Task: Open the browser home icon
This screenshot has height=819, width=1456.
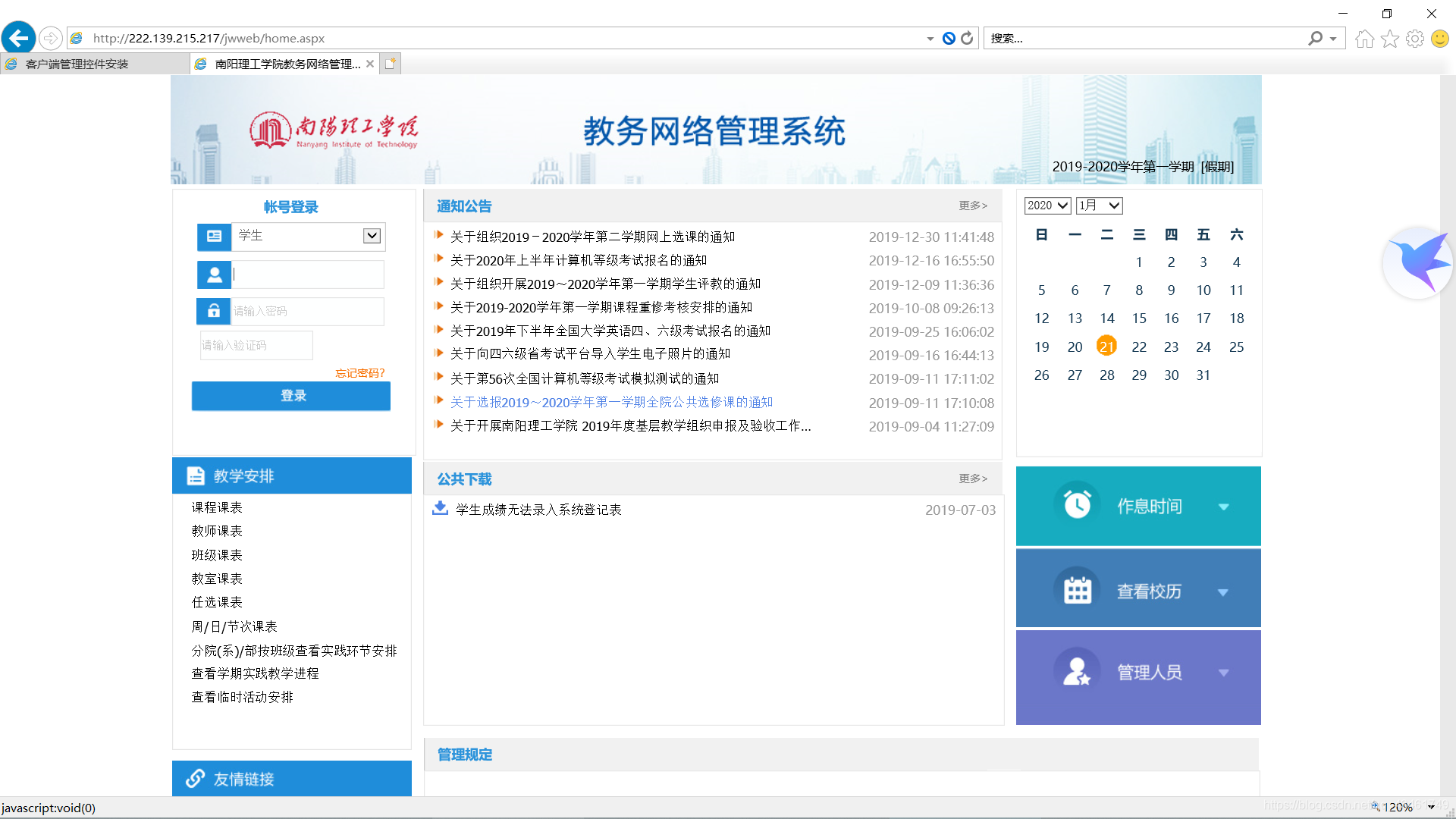Action: [x=1365, y=38]
